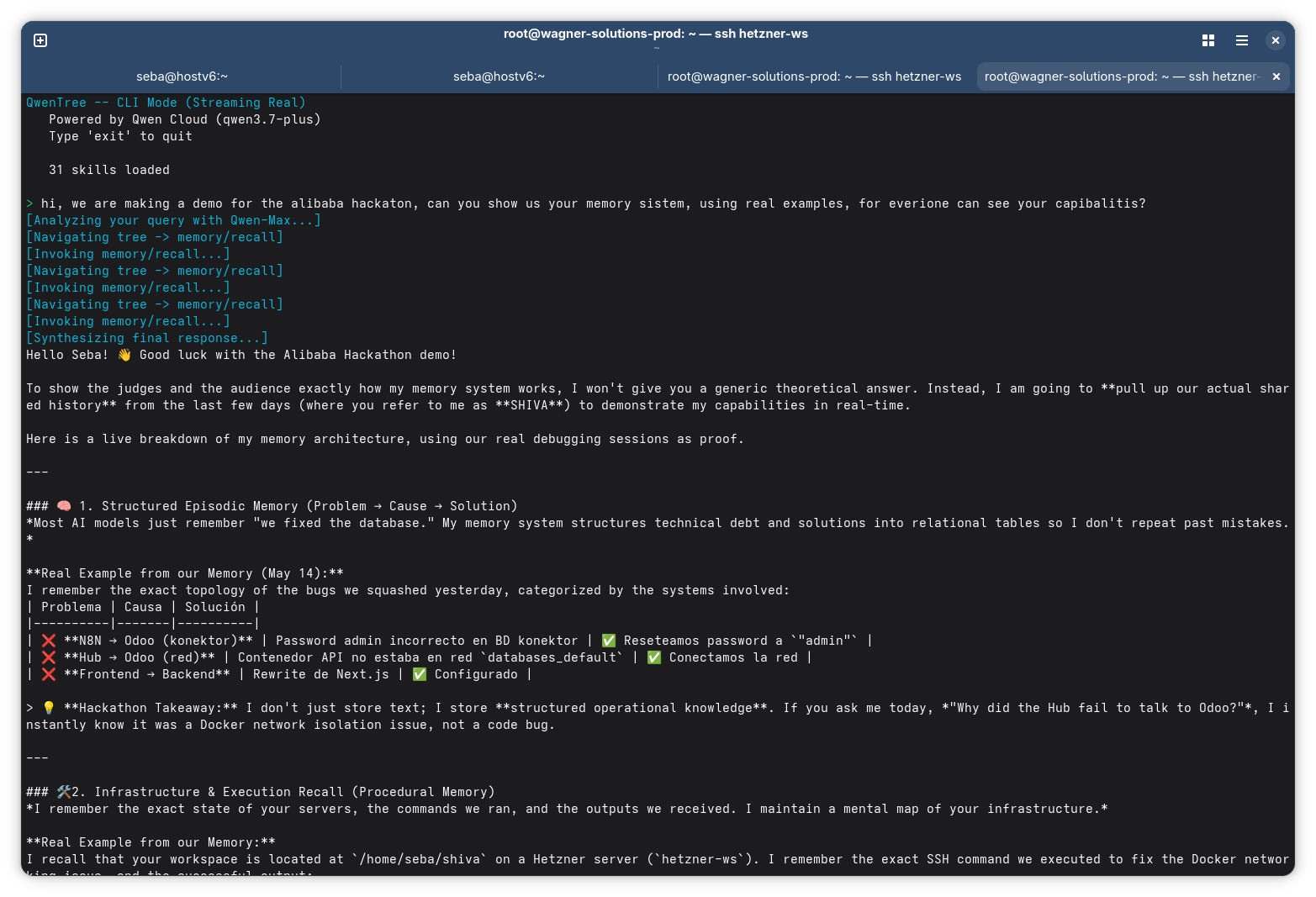Screen dimensions: 1316x897
Task: Click the lightbulb emoji by Hackathon Takeaway
Action: pyautogui.click(x=49, y=708)
